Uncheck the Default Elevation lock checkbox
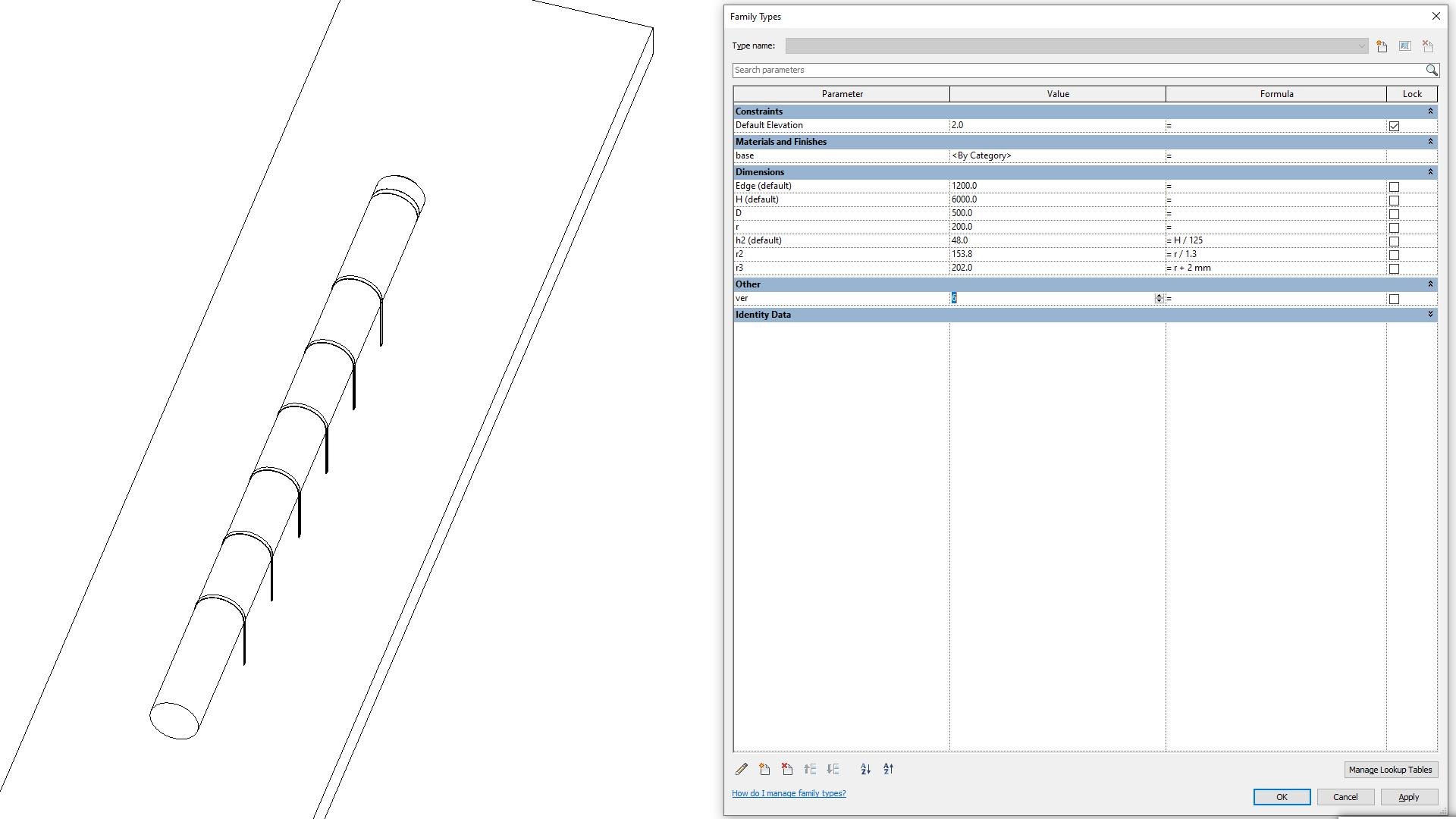1456x819 pixels. 1394,126
